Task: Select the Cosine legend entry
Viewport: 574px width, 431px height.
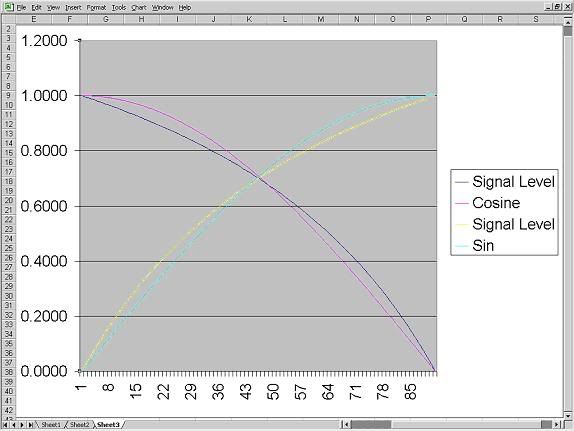Action: (496, 203)
